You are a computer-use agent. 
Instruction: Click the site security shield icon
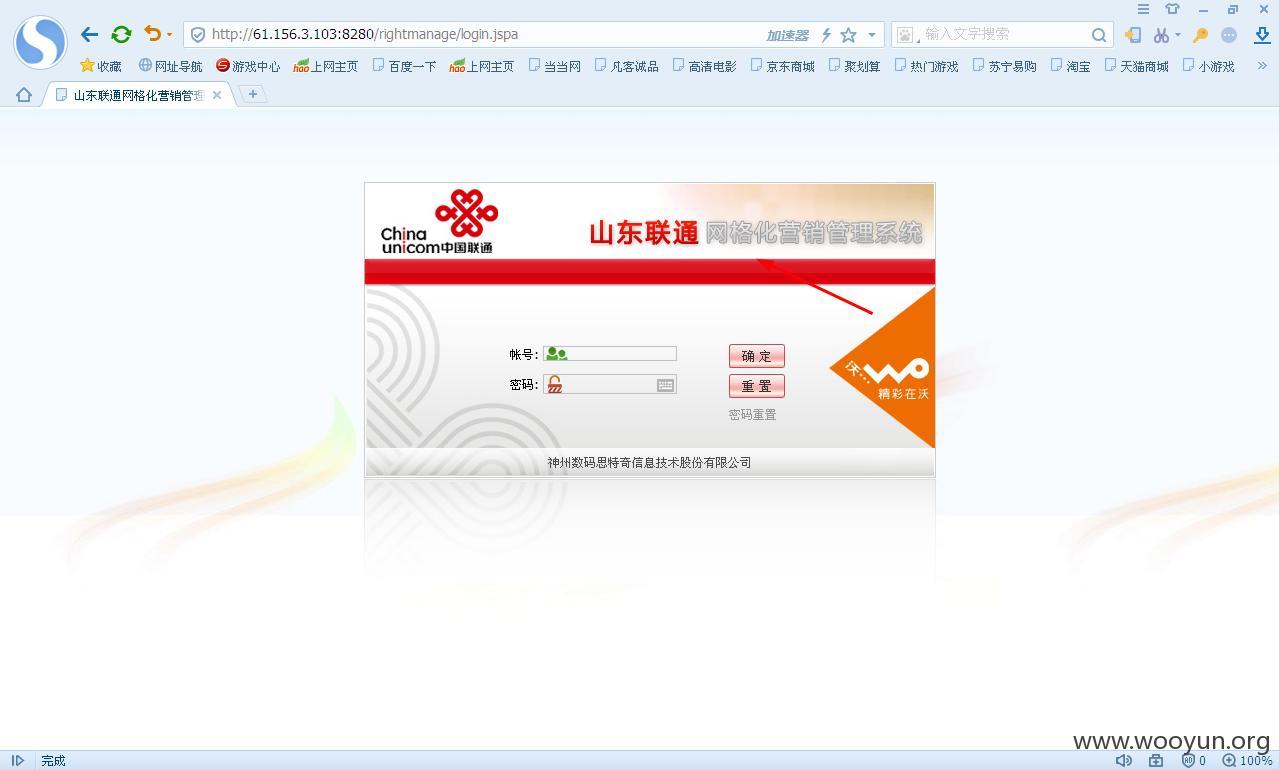tap(198, 34)
